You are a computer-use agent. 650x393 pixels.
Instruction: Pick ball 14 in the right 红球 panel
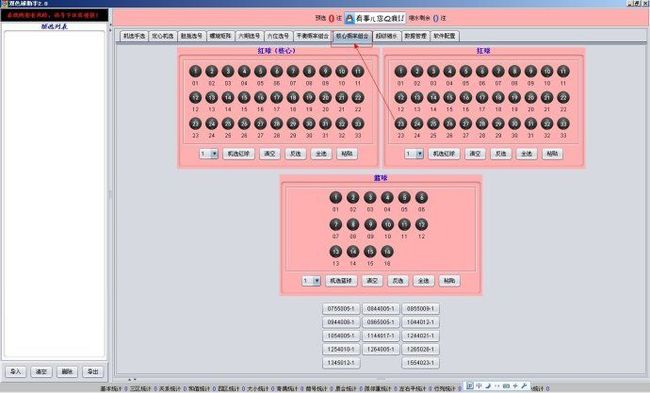[433, 97]
